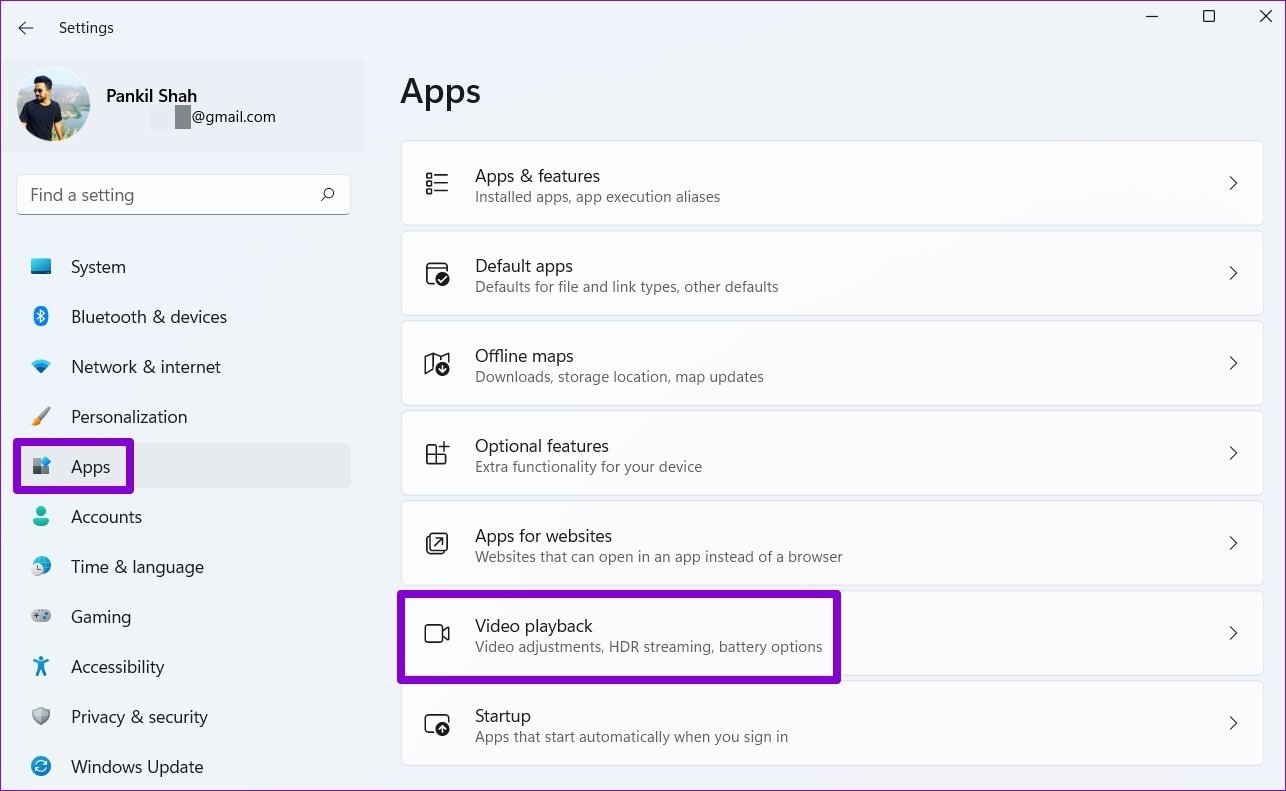Screen dimensions: 1286x791
Task: Click the Network & internet Wi-Fi icon
Action: coord(41,367)
